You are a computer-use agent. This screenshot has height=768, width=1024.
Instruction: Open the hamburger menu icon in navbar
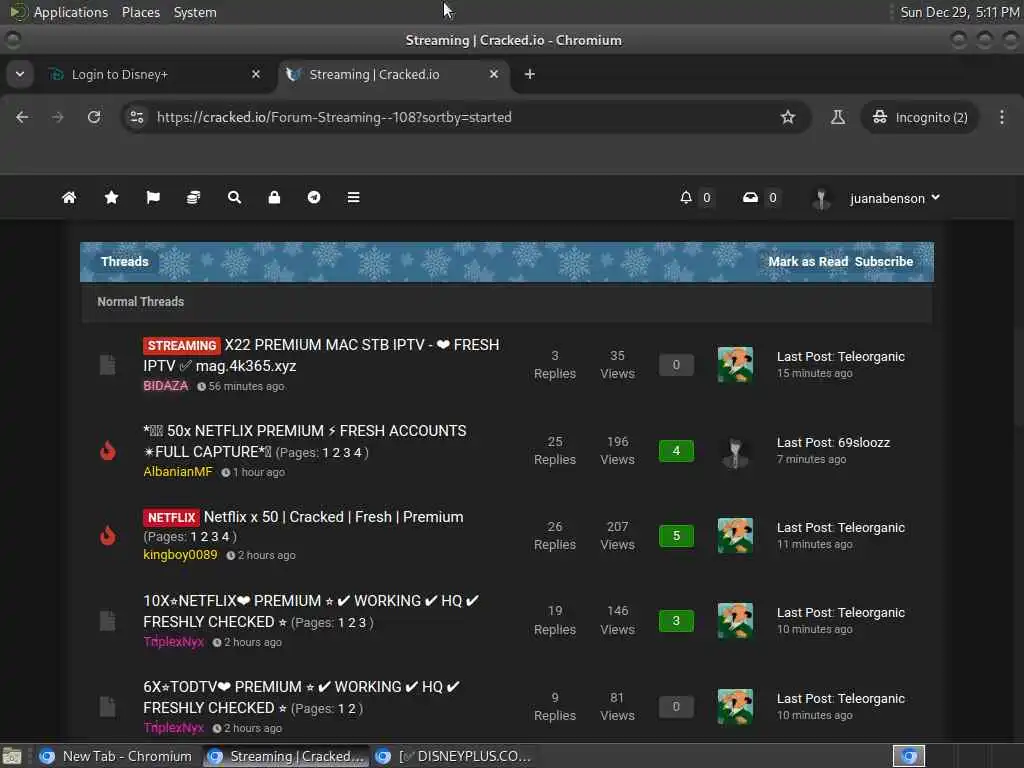tap(353, 197)
